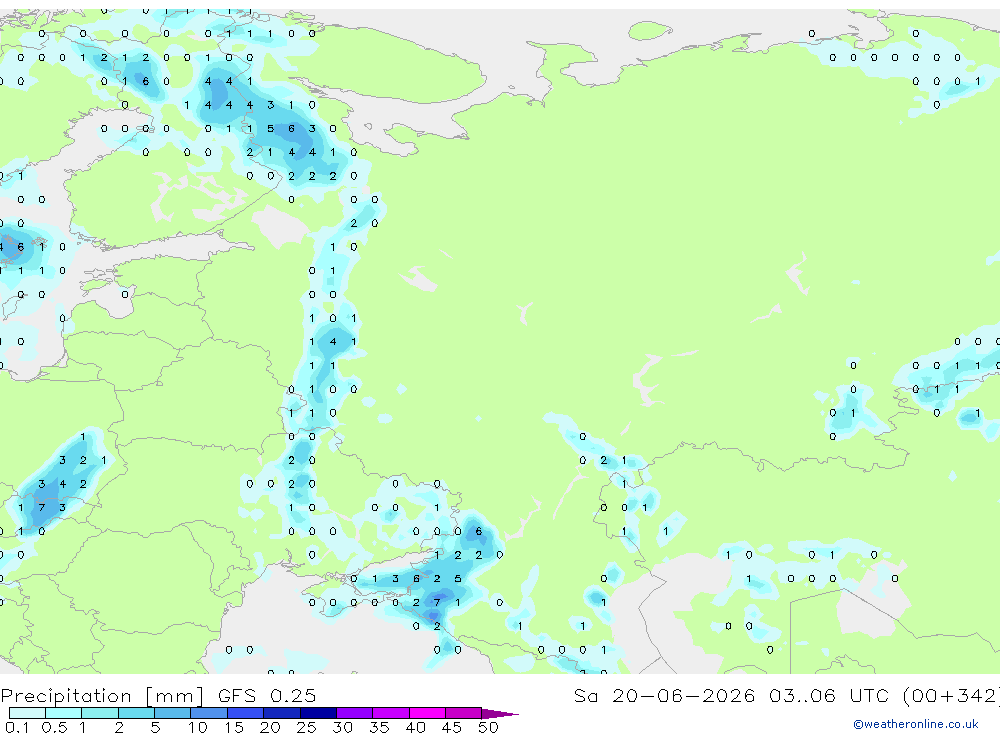Image resolution: width=1000 pixels, height=733 pixels.
Task: Choose the 2–5 mm legend color swatch
Action: pos(136,713)
